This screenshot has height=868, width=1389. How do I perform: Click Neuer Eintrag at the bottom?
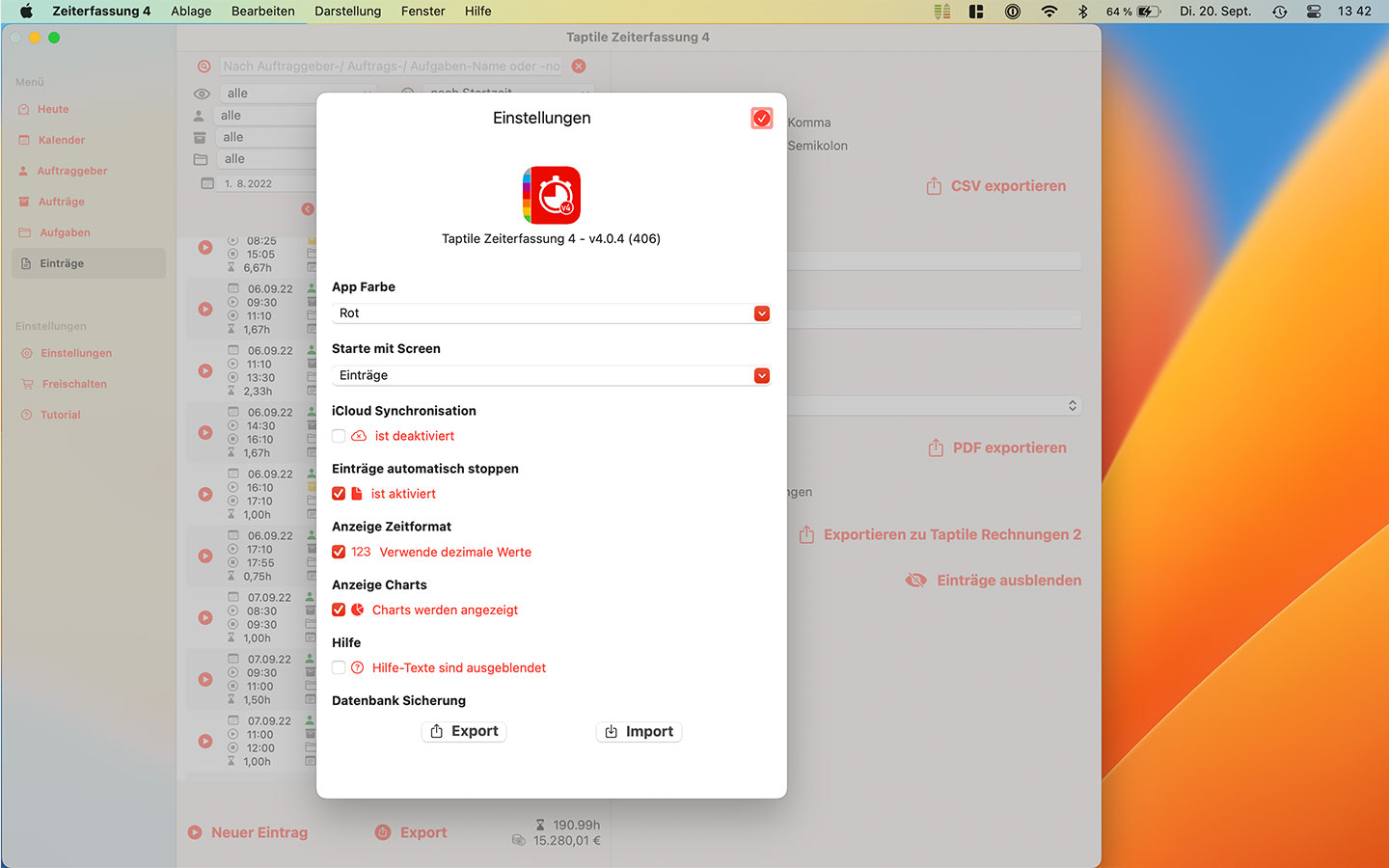248,832
